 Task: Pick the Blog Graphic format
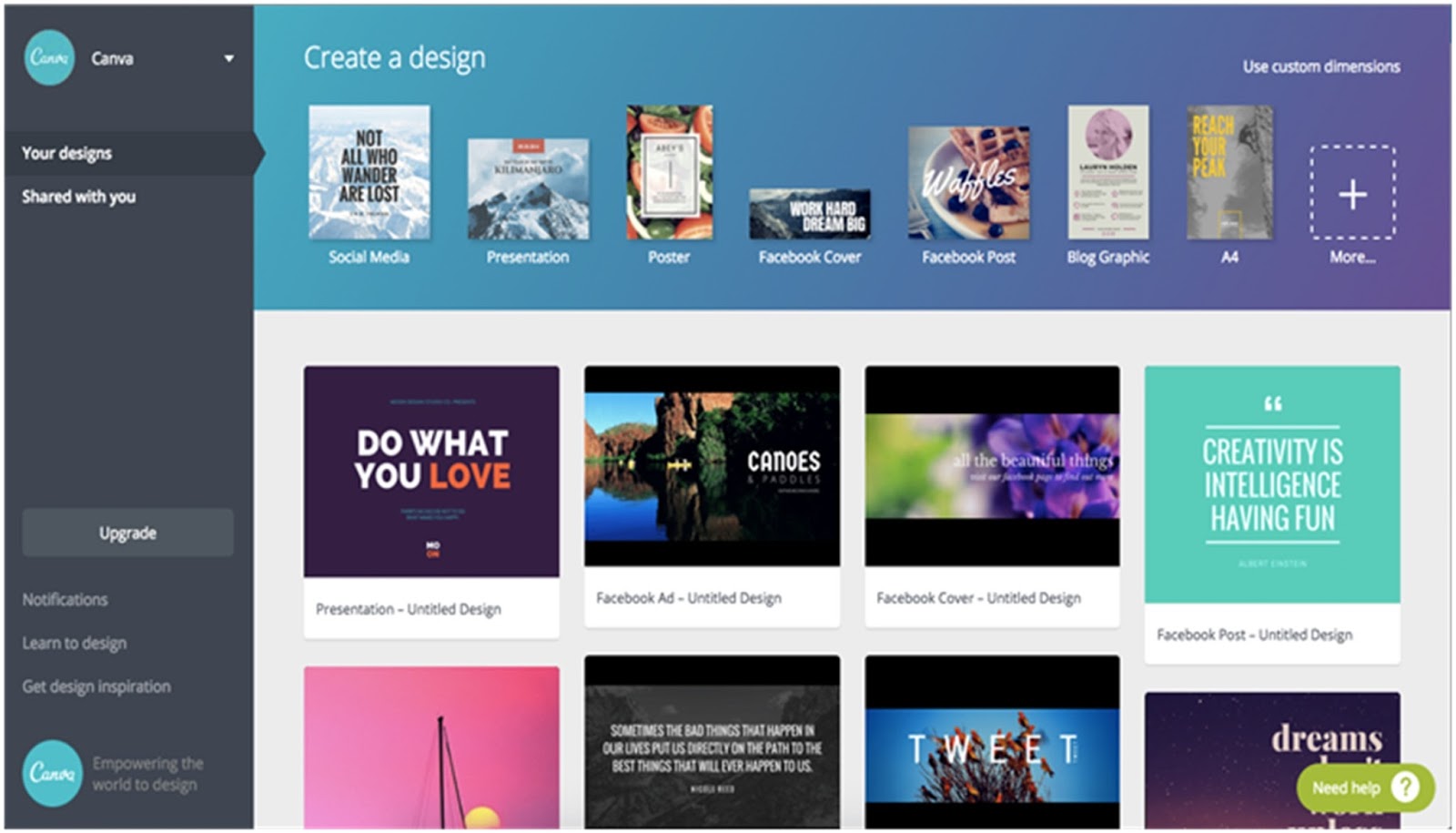[1107, 173]
